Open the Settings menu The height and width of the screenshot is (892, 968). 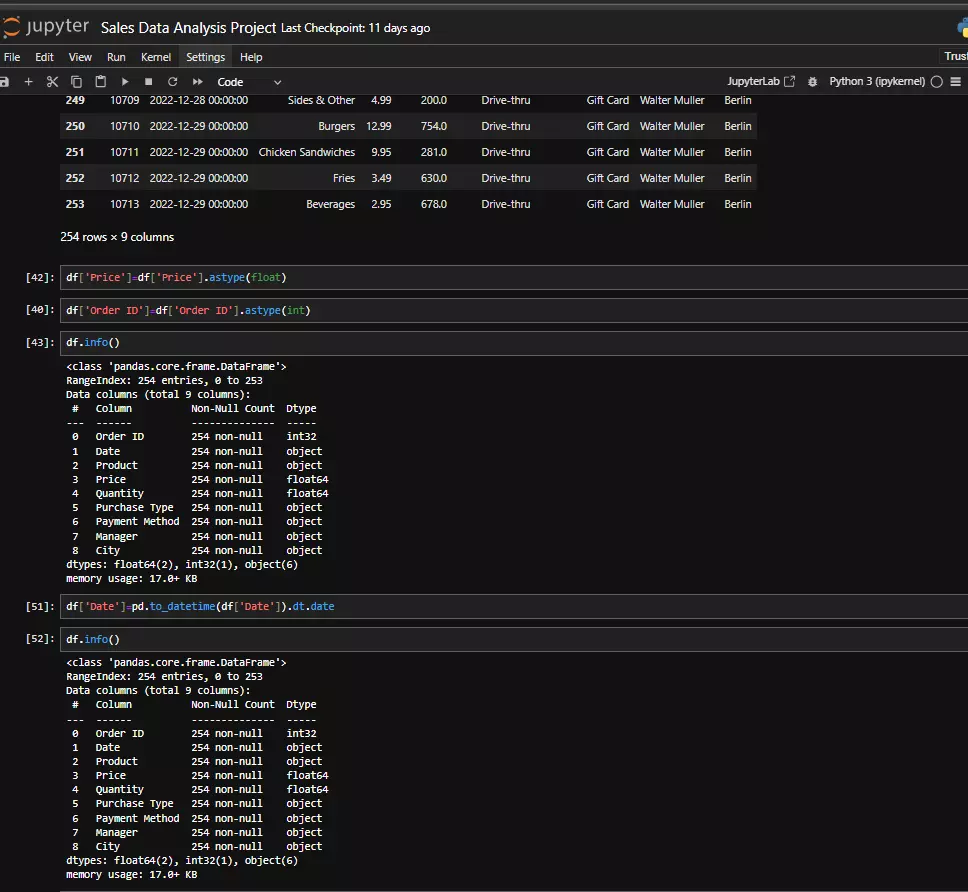[x=205, y=57]
